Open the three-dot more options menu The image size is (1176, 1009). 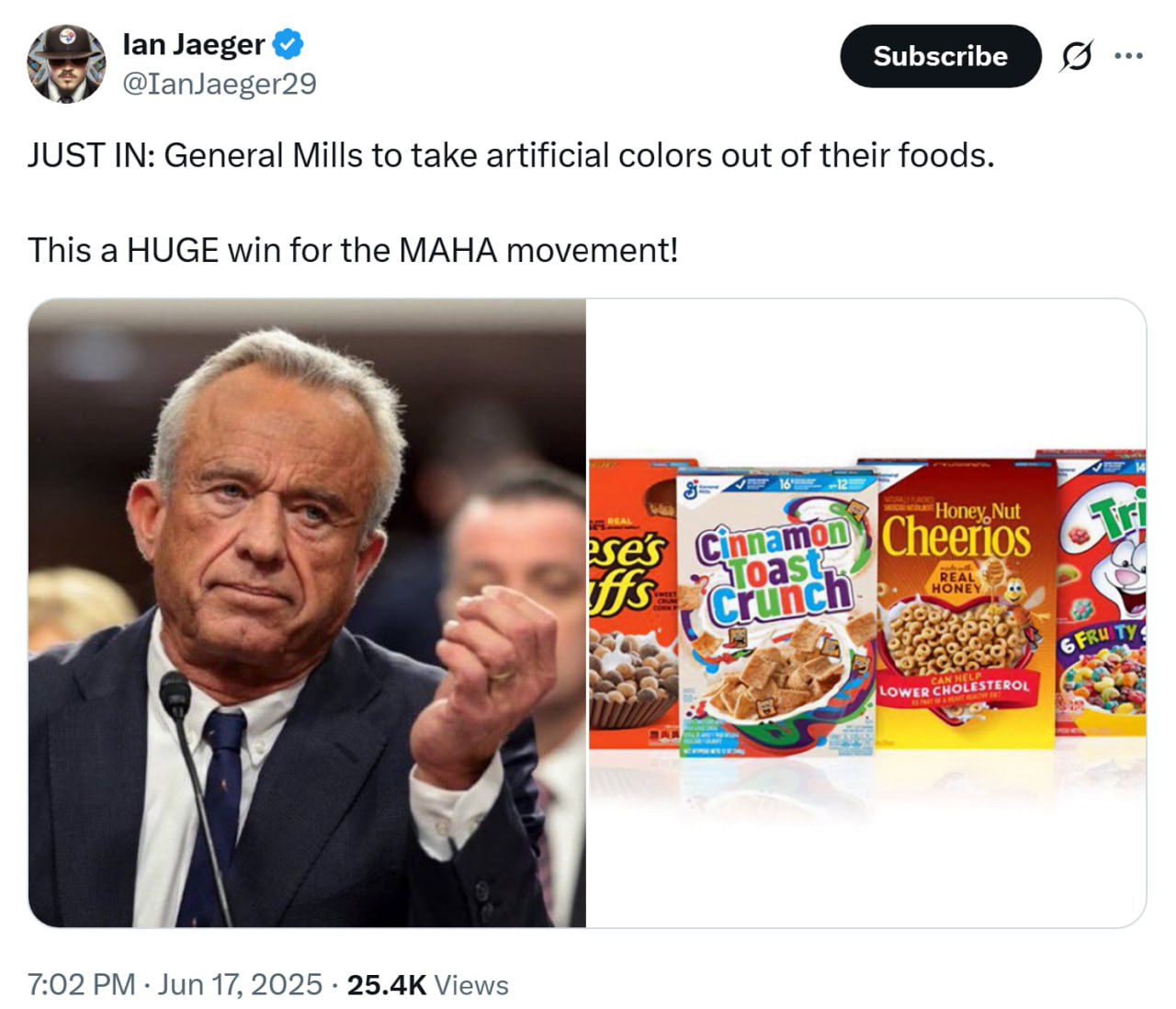tap(1128, 57)
